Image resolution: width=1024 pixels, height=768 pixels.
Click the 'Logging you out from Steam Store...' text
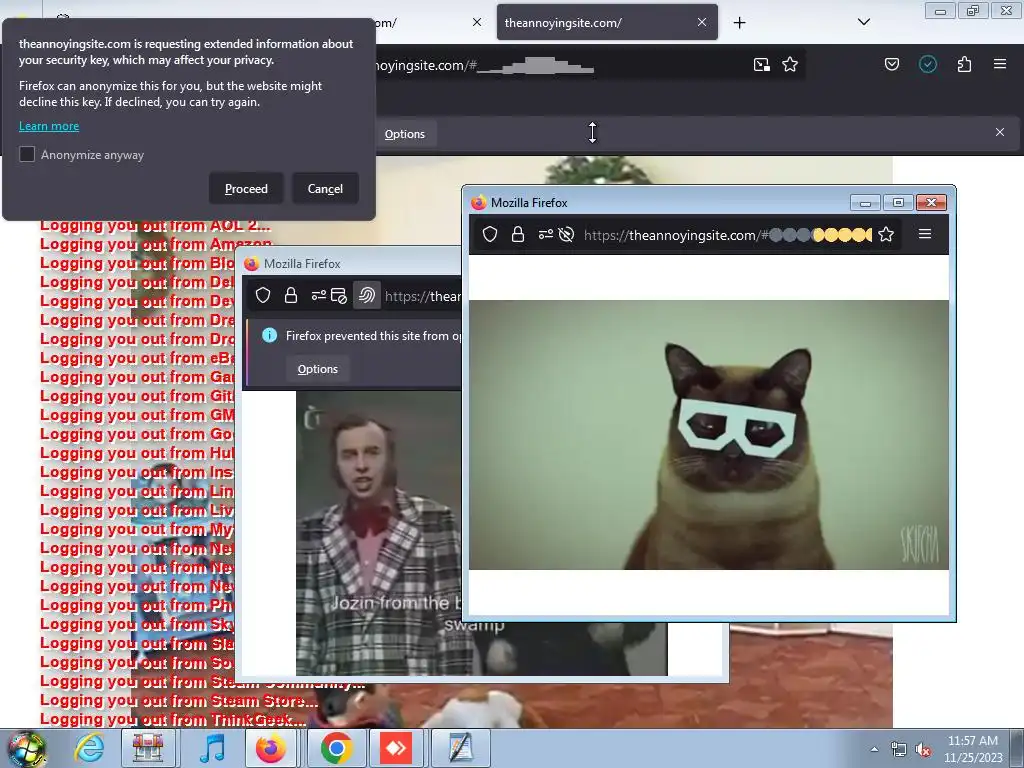click(x=179, y=701)
